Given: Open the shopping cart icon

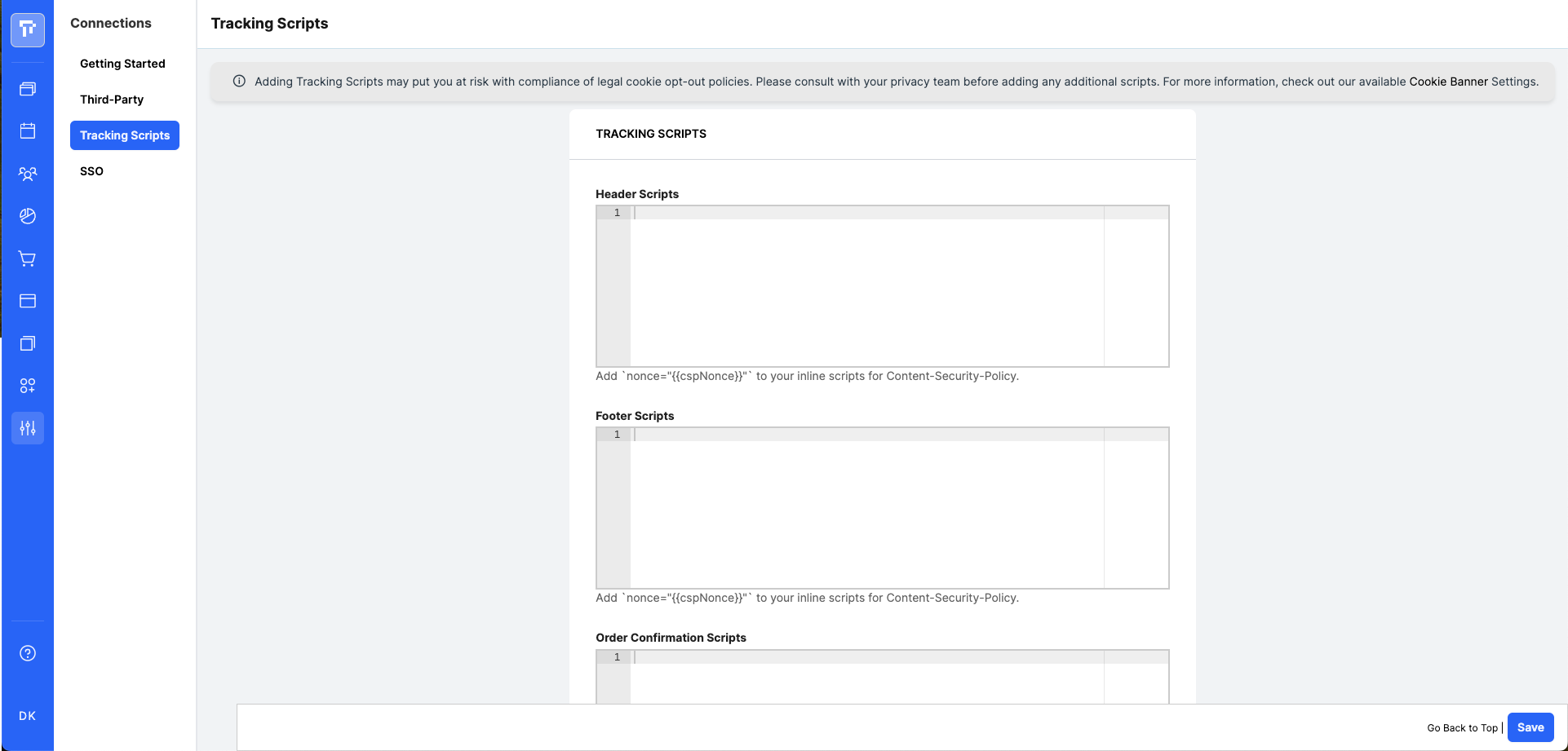Looking at the screenshot, I should (28, 258).
